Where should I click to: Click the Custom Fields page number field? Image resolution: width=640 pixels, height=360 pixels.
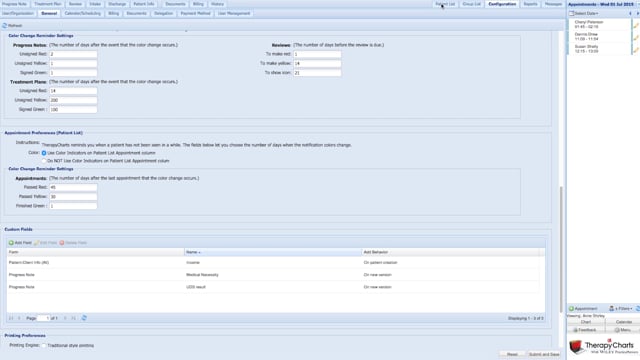tap(44, 318)
